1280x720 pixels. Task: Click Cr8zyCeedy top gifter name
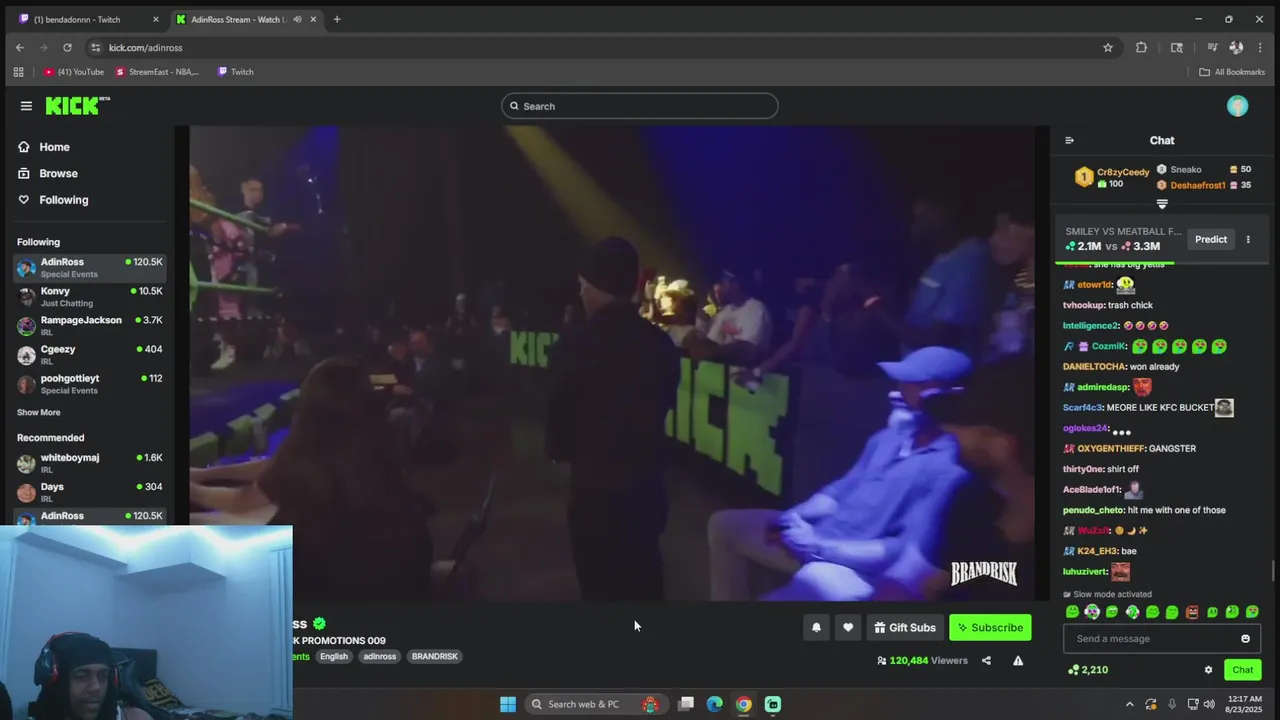click(1123, 172)
